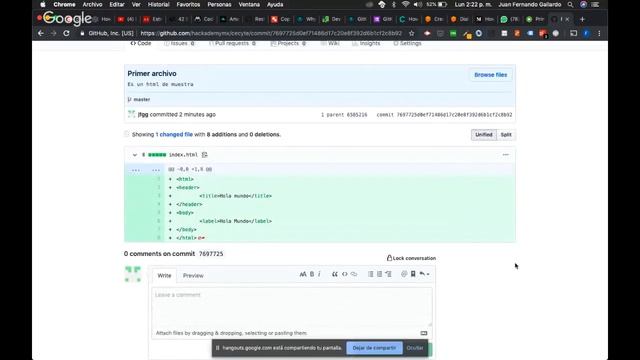Insert header text with the AA icon
This screenshot has height=360, width=640.
click(302, 274)
